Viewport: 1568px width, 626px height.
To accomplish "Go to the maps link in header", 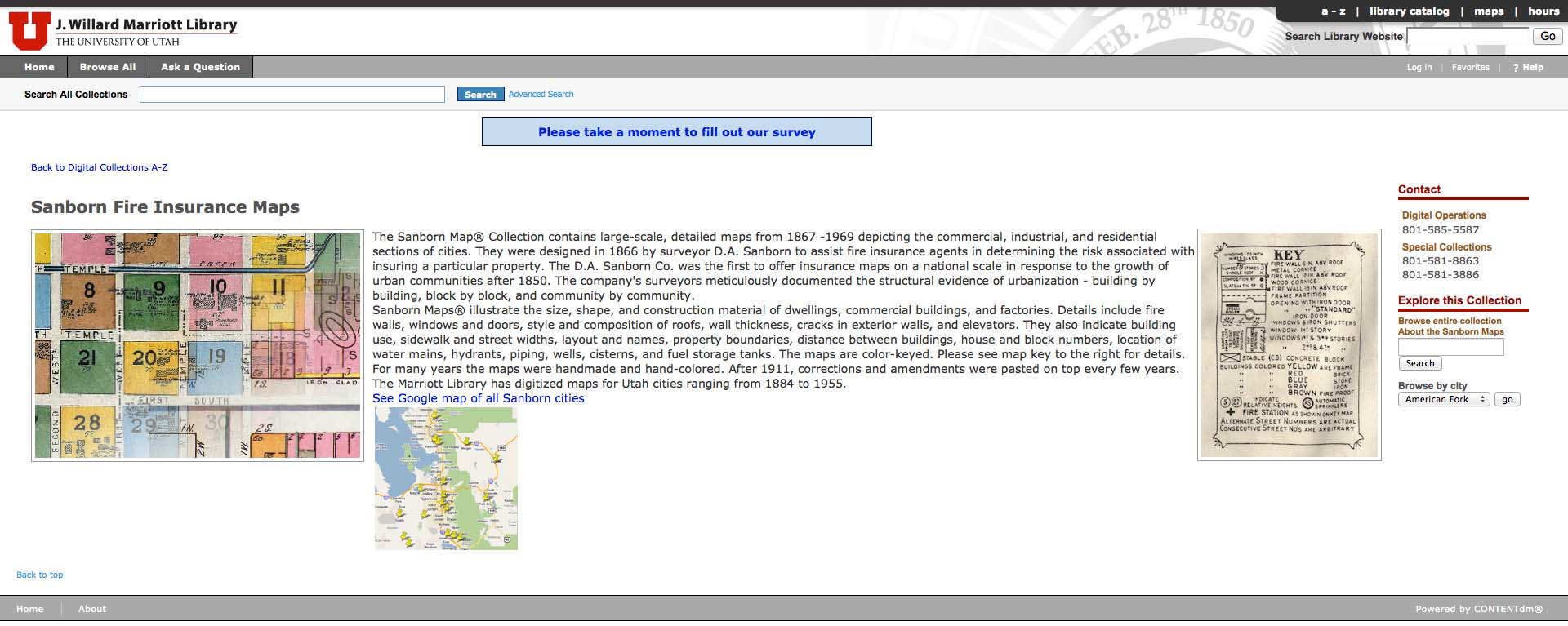I will (x=1489, y=11).
